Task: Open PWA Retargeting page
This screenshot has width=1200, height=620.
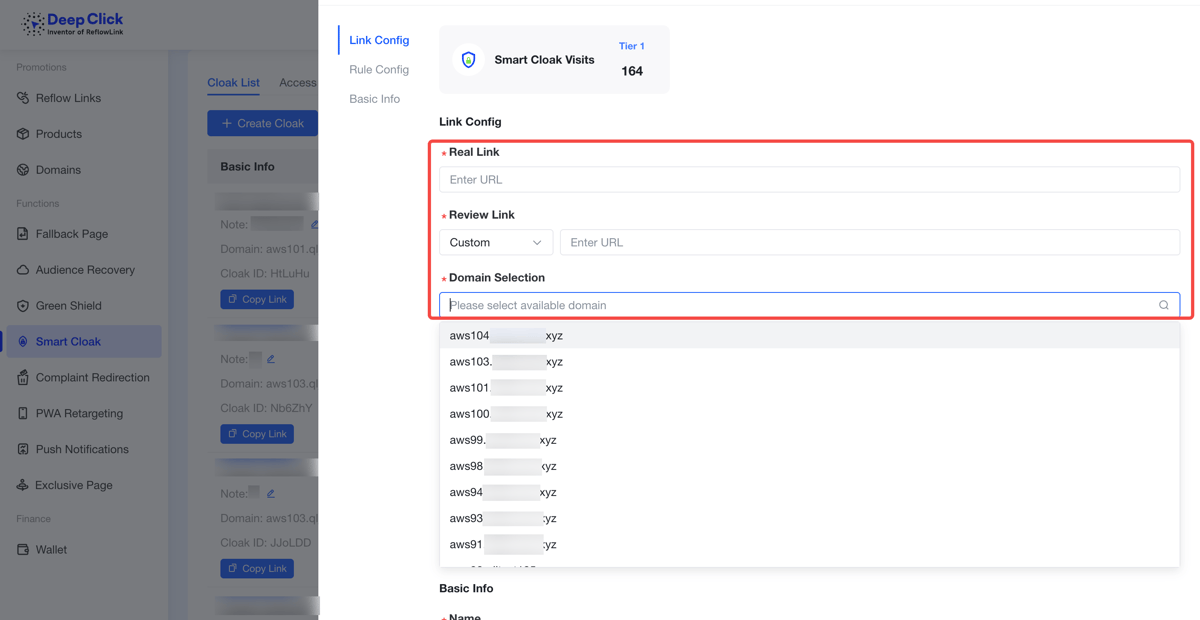Action: [x=81, y=413]
